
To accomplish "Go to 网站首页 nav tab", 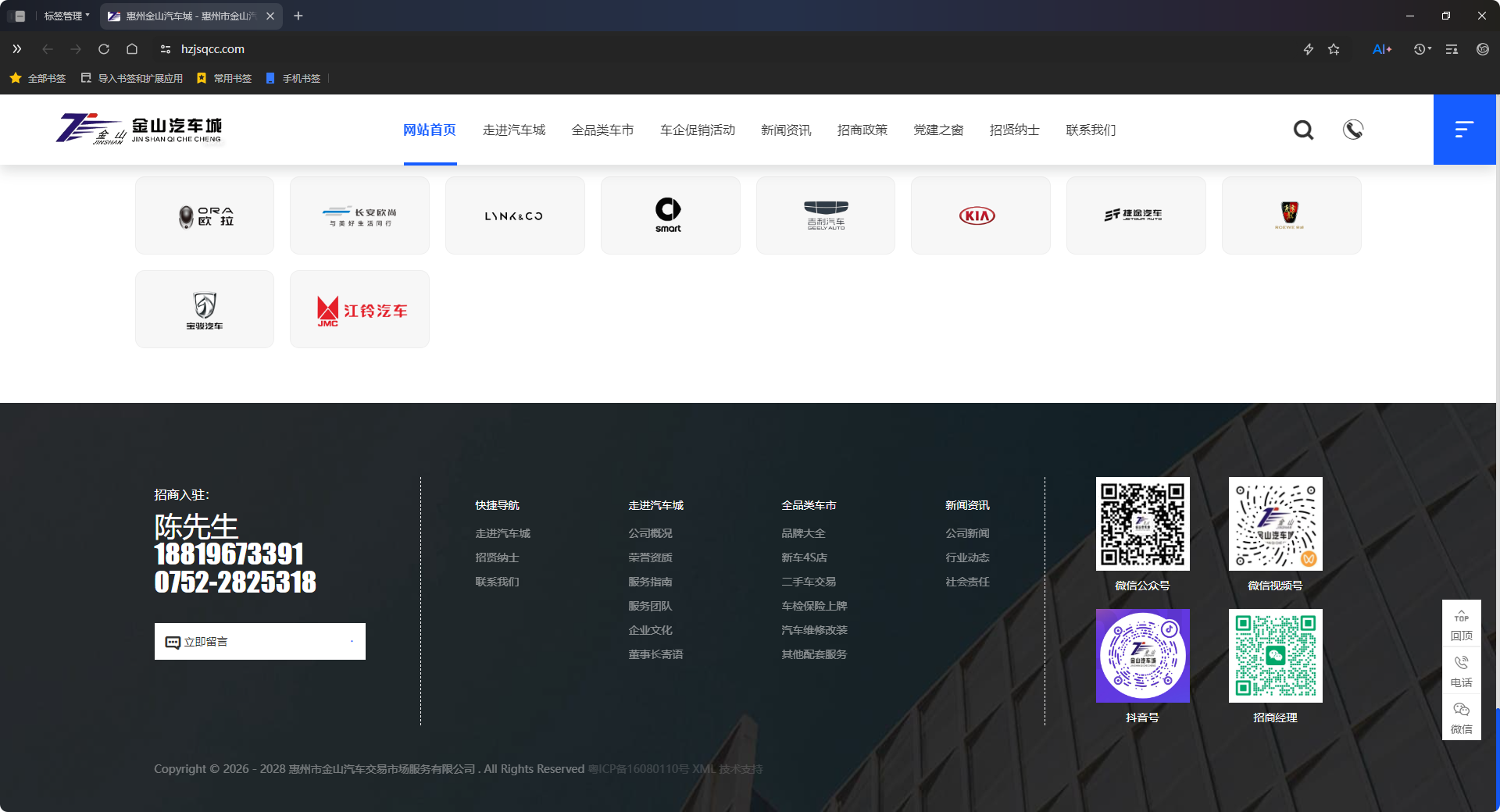I will coord(430,130).
